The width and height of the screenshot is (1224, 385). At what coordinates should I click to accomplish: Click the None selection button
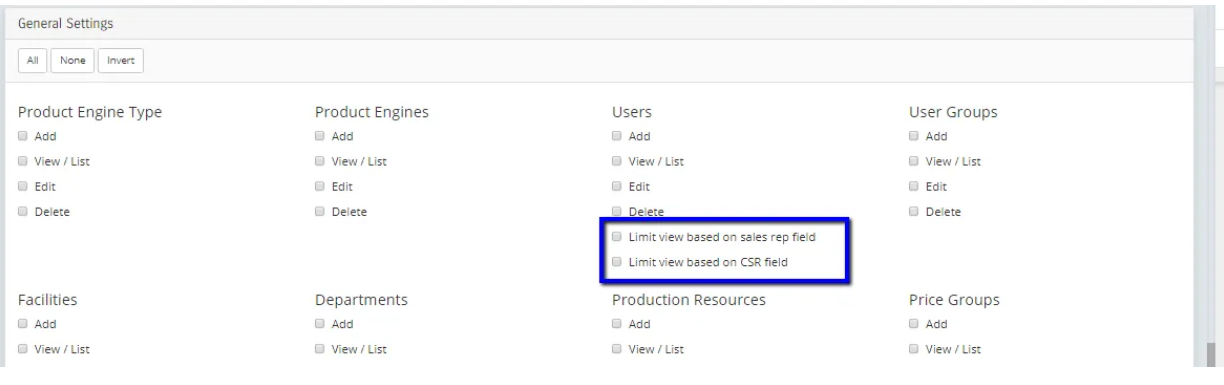coord(72,61)
